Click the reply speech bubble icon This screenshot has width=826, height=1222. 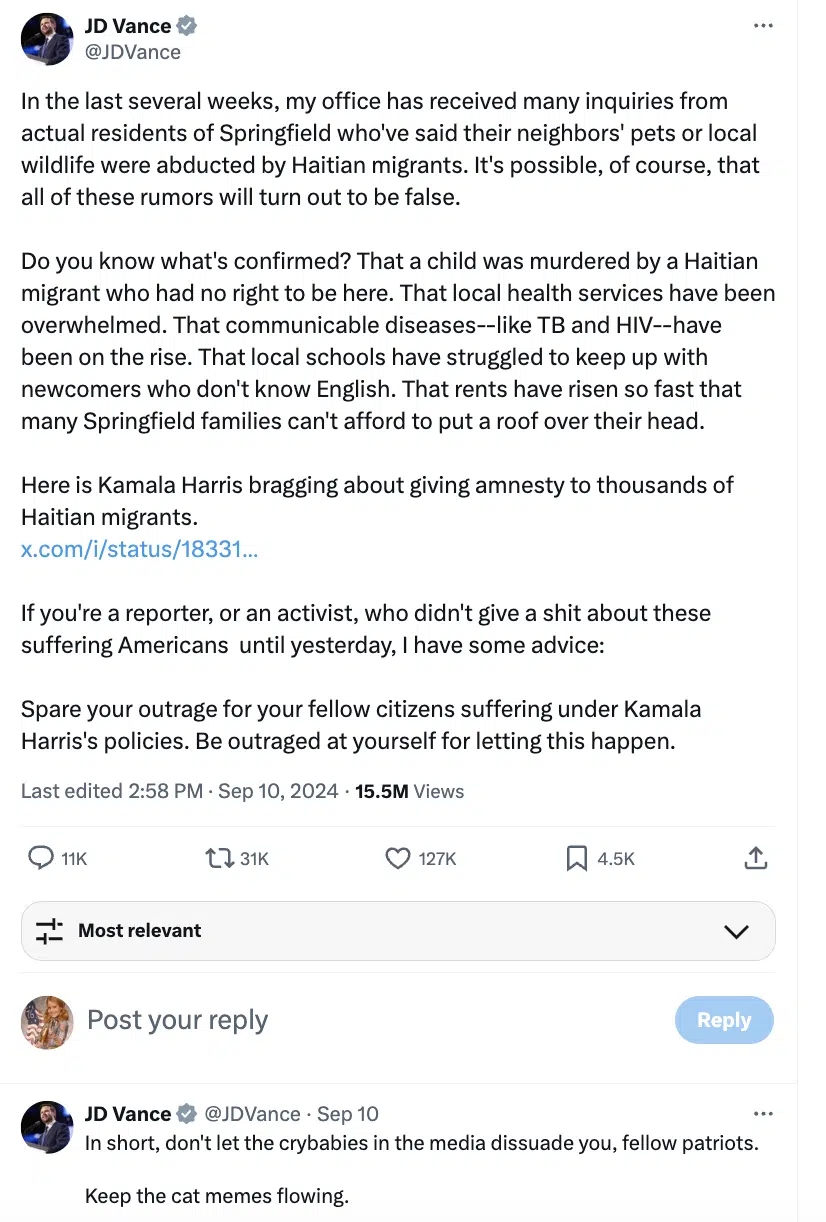[x=41, y=858]
